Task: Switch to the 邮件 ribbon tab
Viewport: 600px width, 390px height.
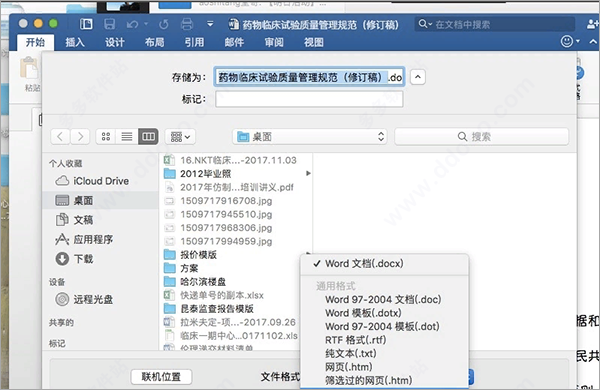Action: 234,42
